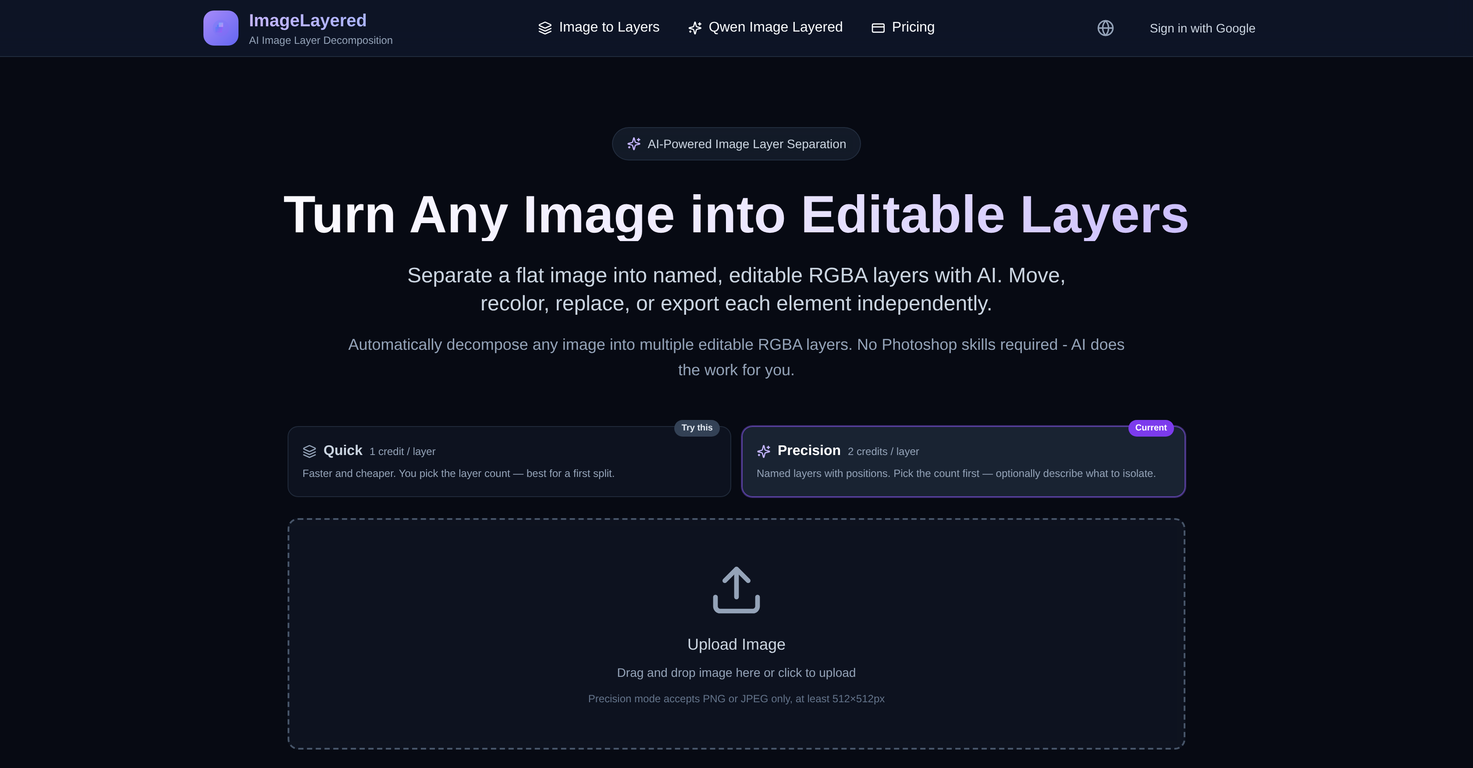Click the sparkle icon in the AI-Powered badge
Screen dimensions: 1473x768
pyautogui.click(x=634, y=144)
